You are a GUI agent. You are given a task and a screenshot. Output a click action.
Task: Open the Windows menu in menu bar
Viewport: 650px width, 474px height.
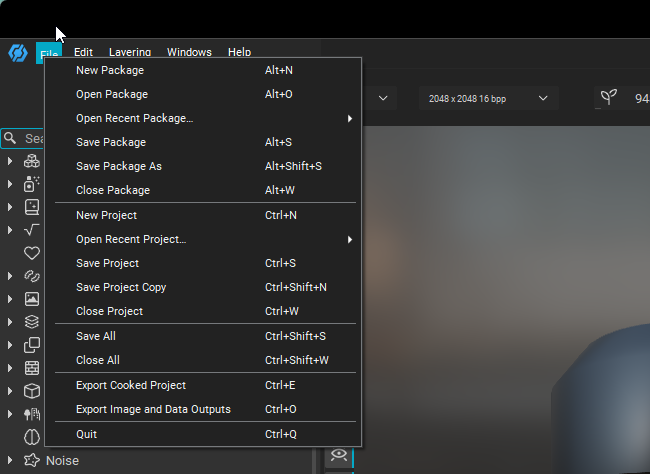pyautogui.click(x=189, y=52)
